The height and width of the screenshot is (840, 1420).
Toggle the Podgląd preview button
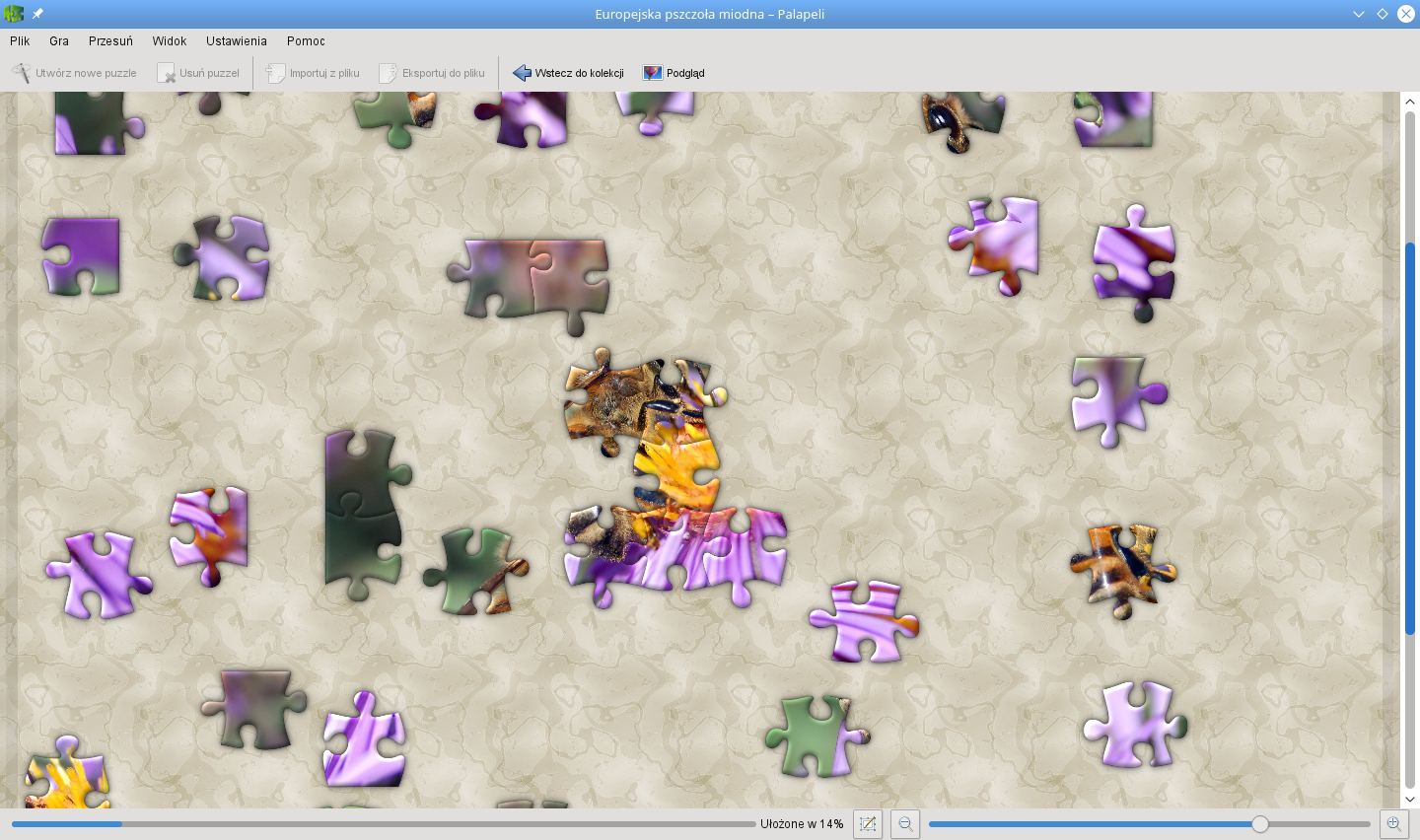(674, 73)
